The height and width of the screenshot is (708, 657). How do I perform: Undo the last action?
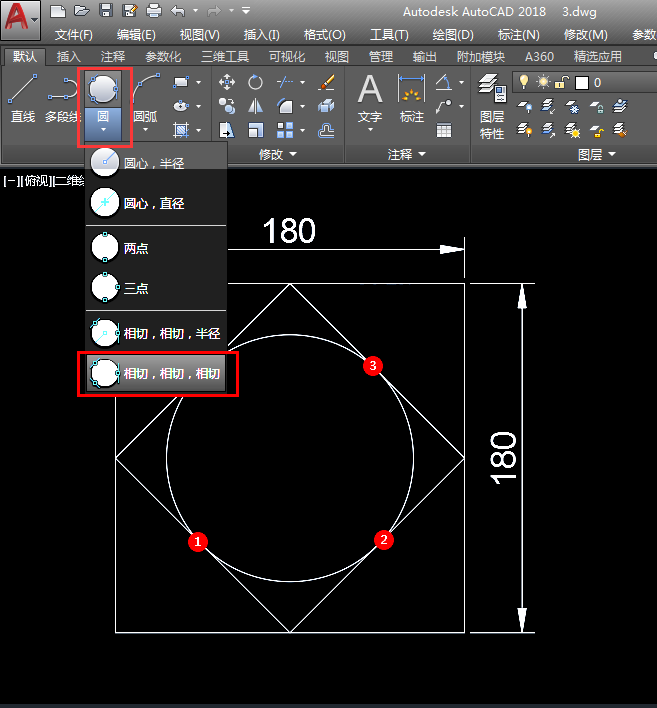(x=177, y=11)
